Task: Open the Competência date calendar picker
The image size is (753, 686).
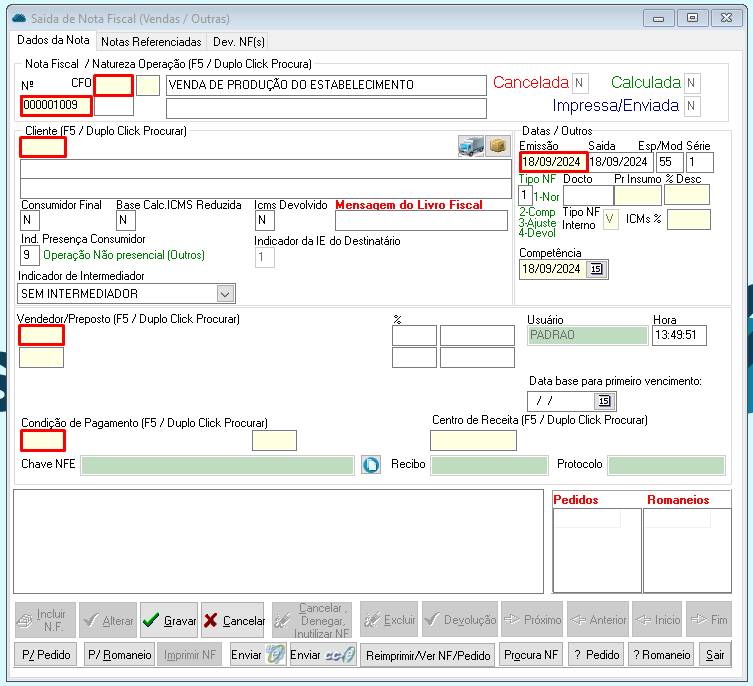Action: [x=597, y=269]
